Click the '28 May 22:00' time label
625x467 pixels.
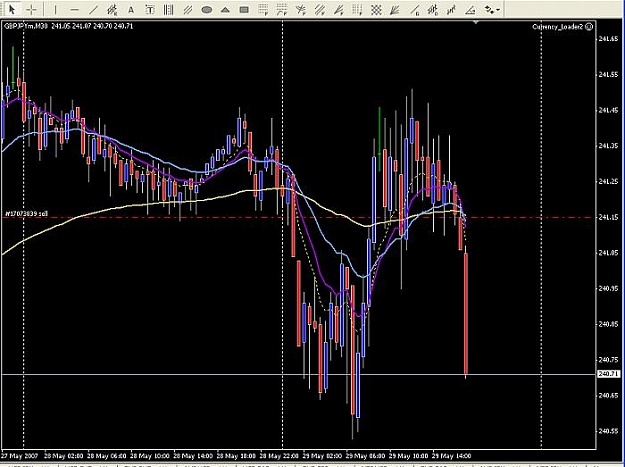[x=279, y=455]
